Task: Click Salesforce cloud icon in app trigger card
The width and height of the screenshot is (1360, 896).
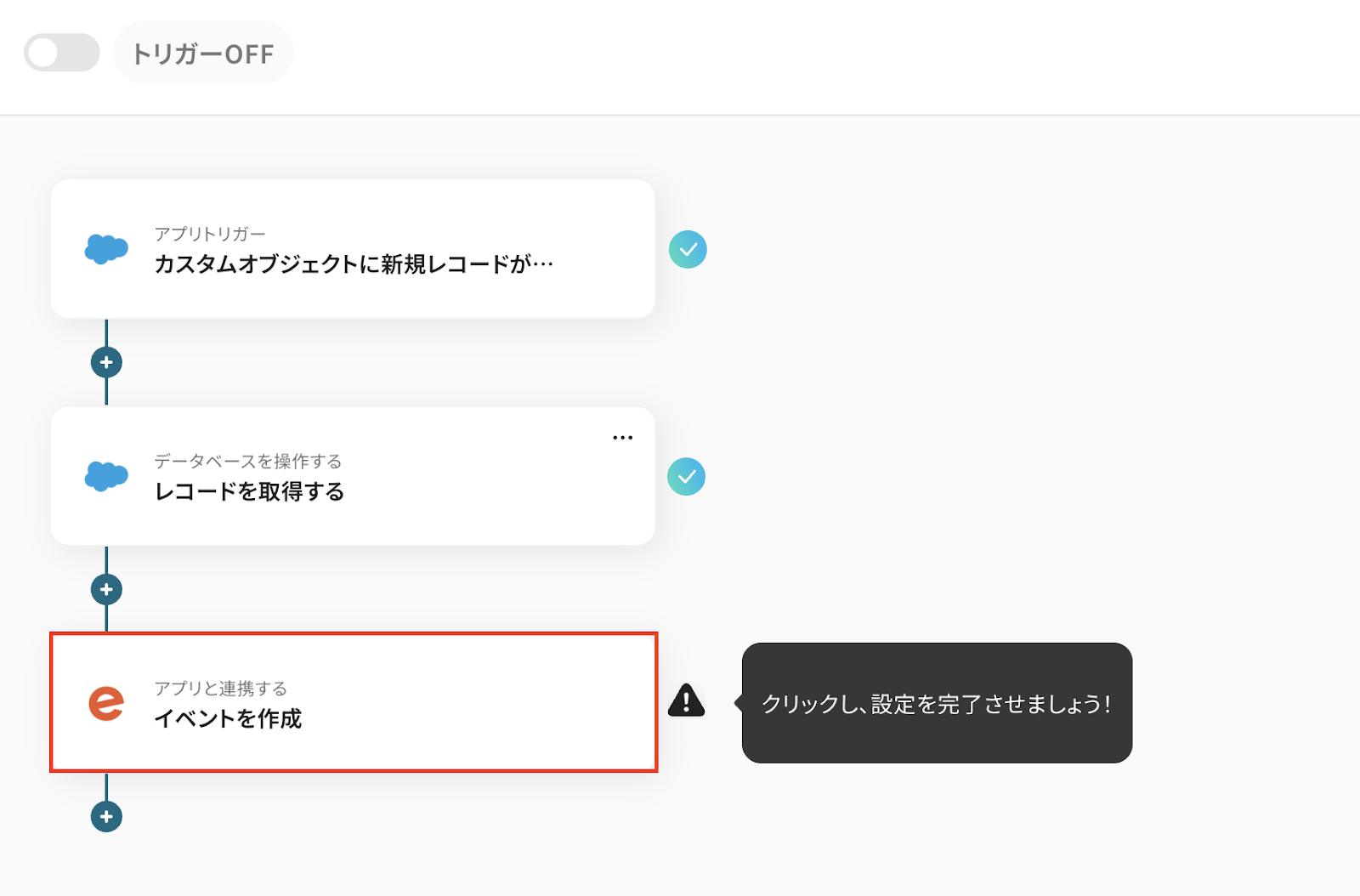Action: click(106, 249)
